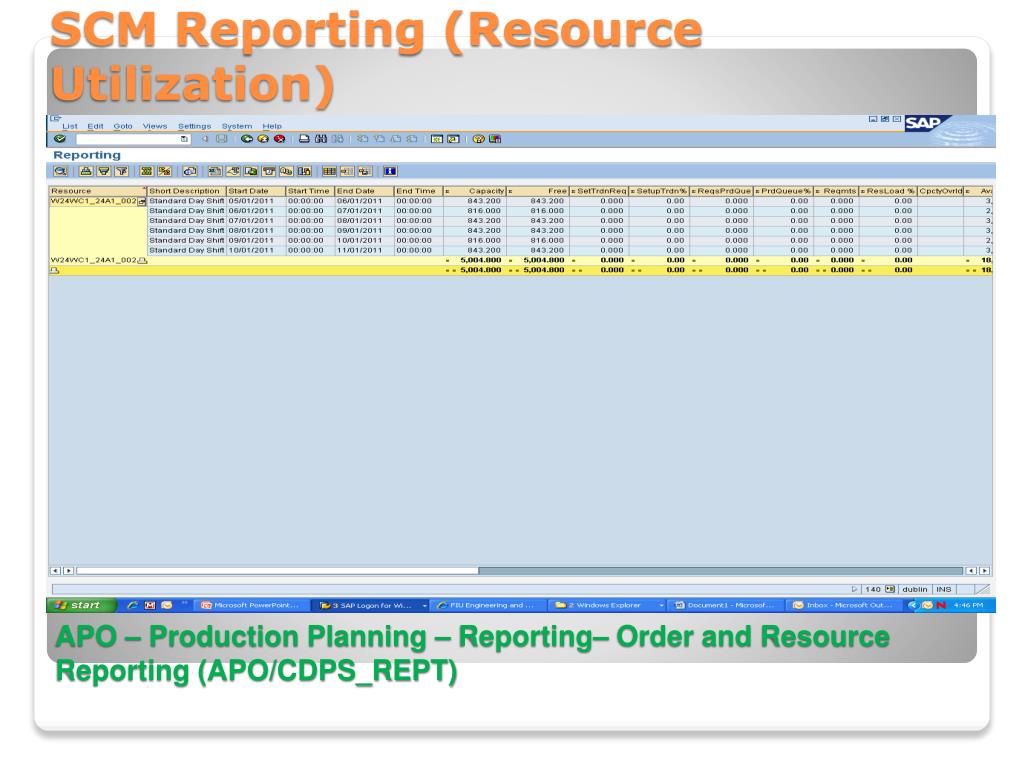The width and height of the screenshot is (1024, 768).
Task: Click the grand total row expander icon
Action: pyautogui.click(x=55, y=270)
